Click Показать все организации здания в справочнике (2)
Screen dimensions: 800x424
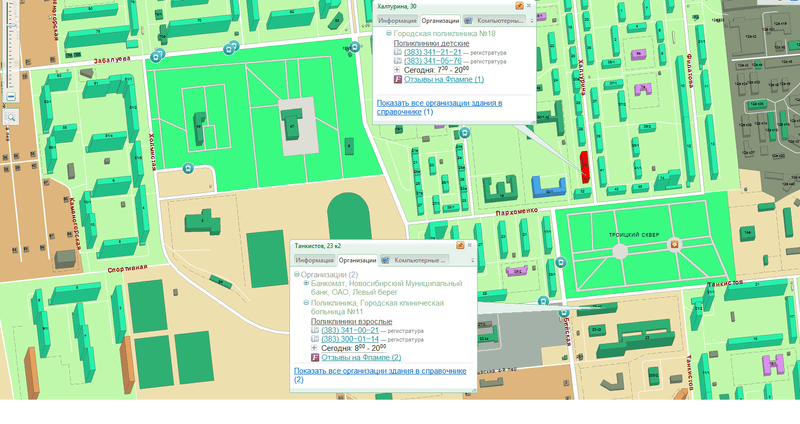click(380, 375)
